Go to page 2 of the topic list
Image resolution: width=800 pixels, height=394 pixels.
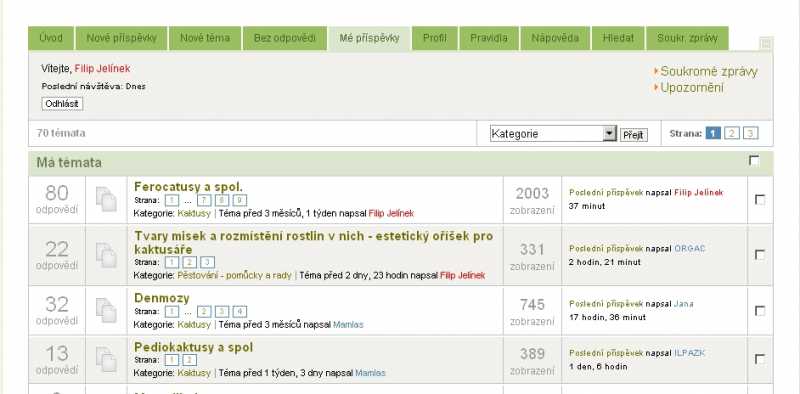[732, 134]
